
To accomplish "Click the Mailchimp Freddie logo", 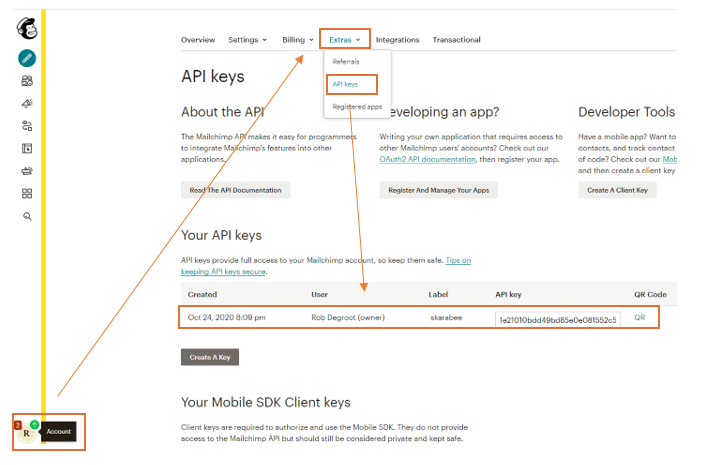I will [27, 29].
